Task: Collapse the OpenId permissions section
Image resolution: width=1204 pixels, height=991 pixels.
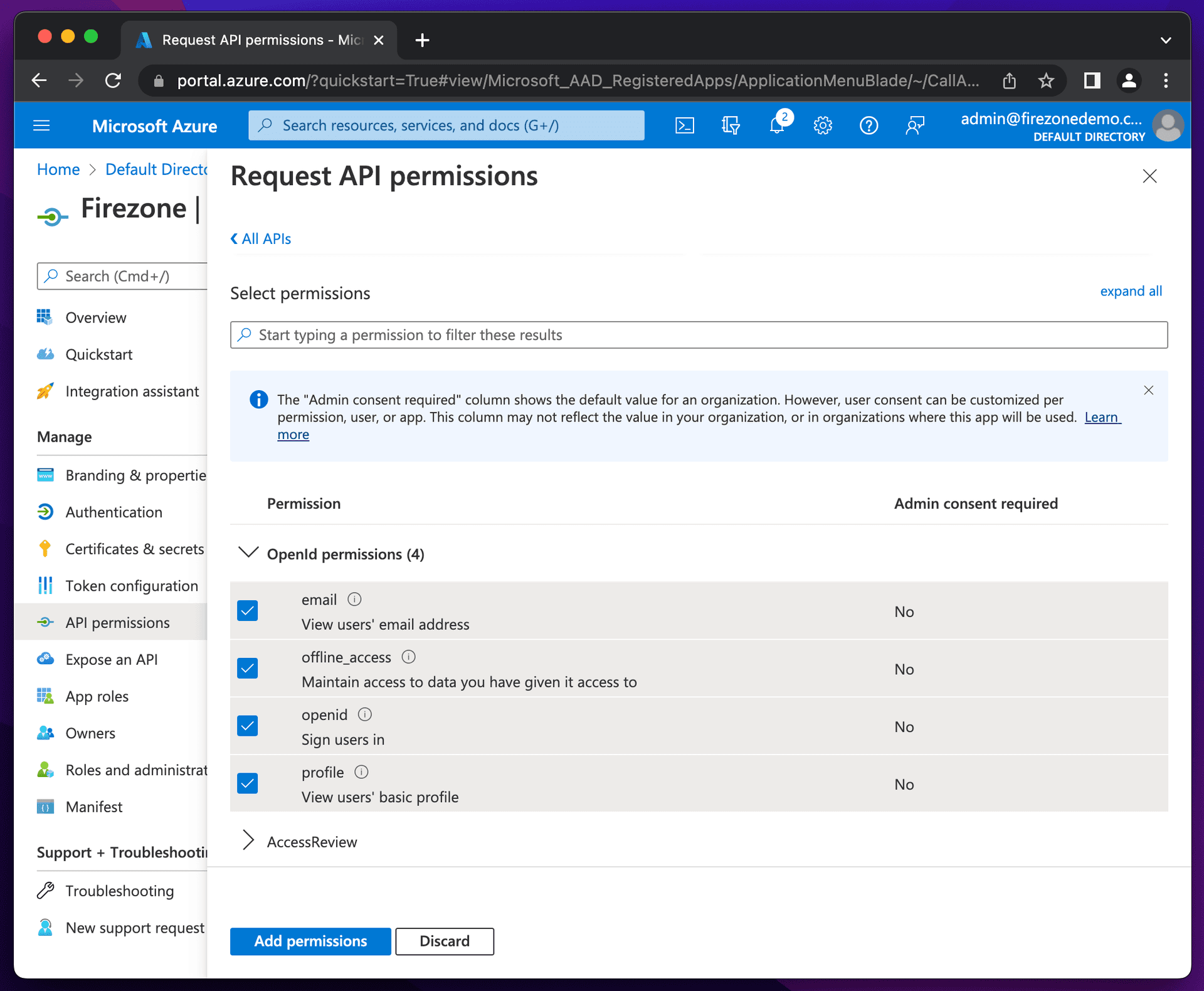Action: point(249,553)
